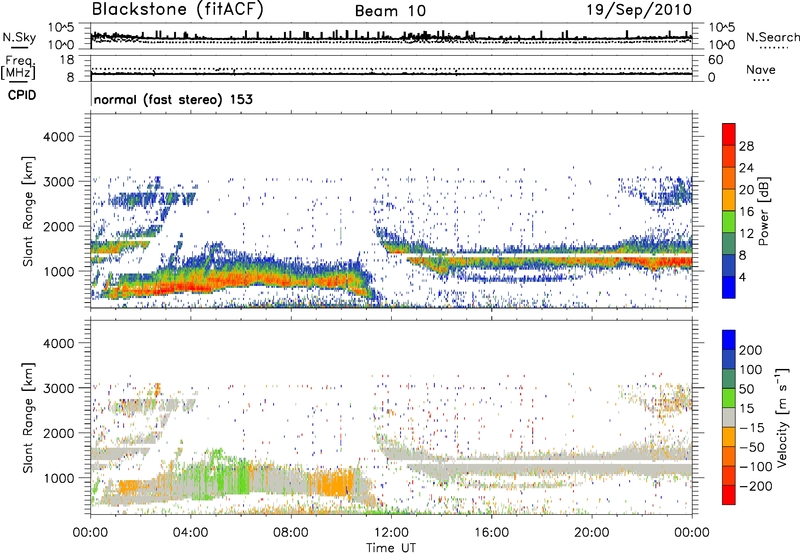800x554 pixels.
Task: Click '3000' tick on velocity plot axis
Action: point(58,388)
